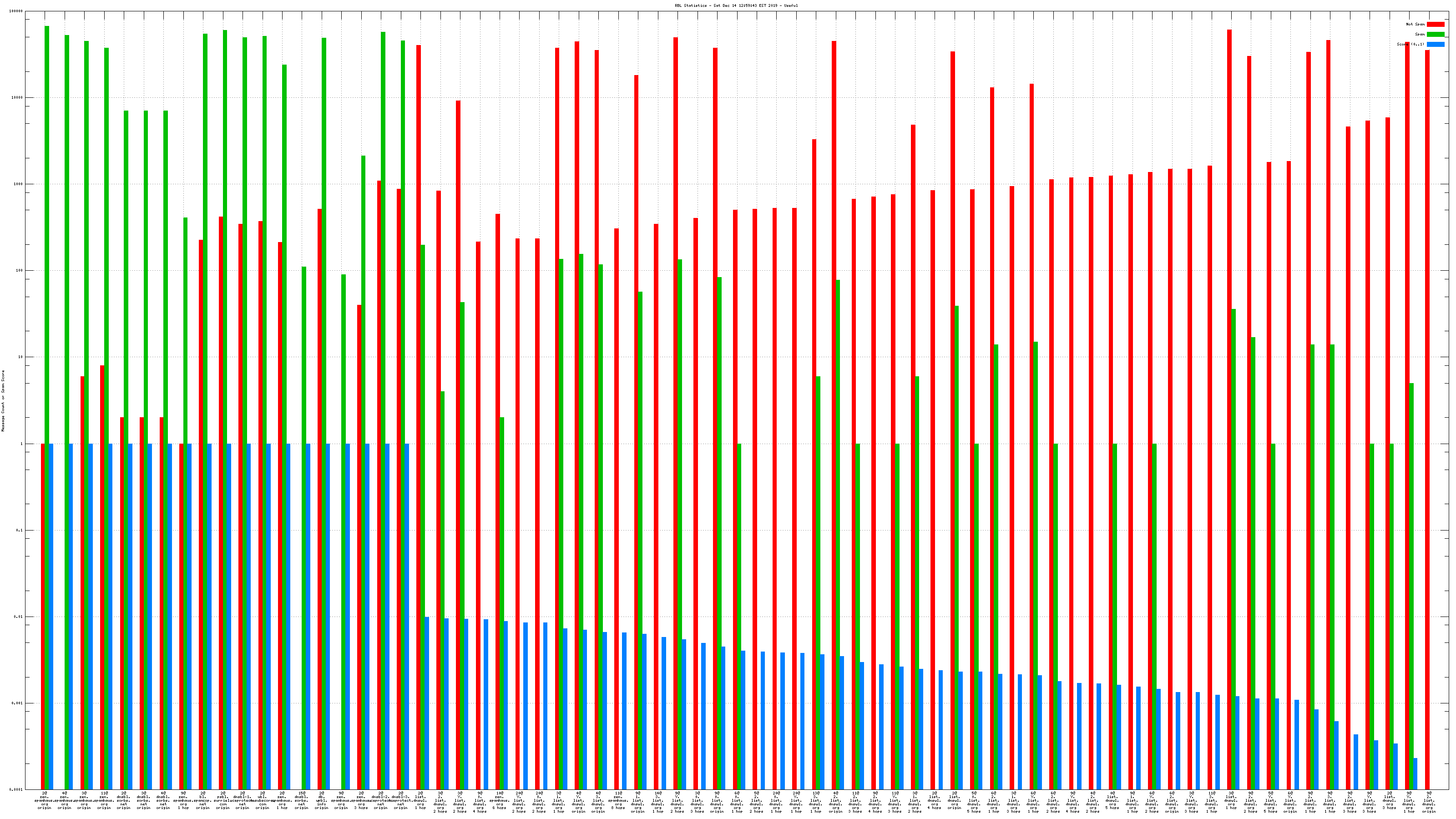Click the 'Message Count or Spam Score' axis label
1456x819 pixels.
3,401
